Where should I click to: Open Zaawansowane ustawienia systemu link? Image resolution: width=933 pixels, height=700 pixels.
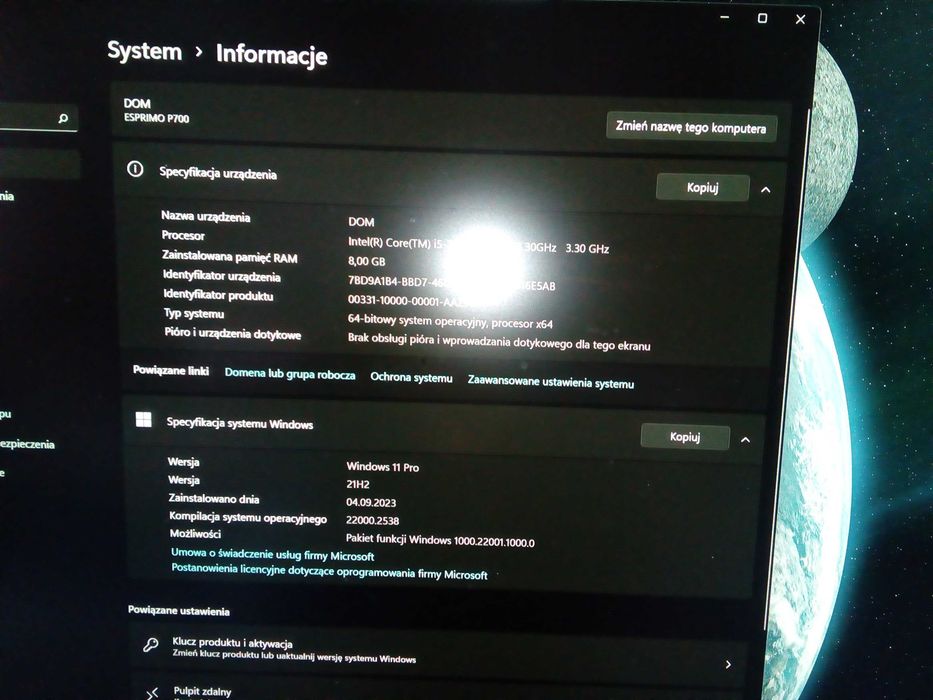tap(550, 382)
